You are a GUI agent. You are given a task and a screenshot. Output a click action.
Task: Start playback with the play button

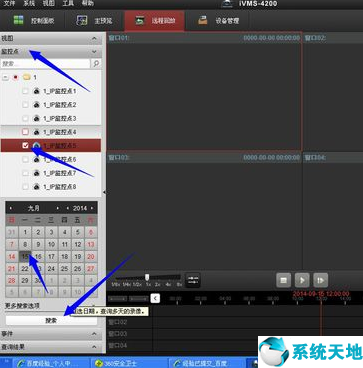pos(302,280)
